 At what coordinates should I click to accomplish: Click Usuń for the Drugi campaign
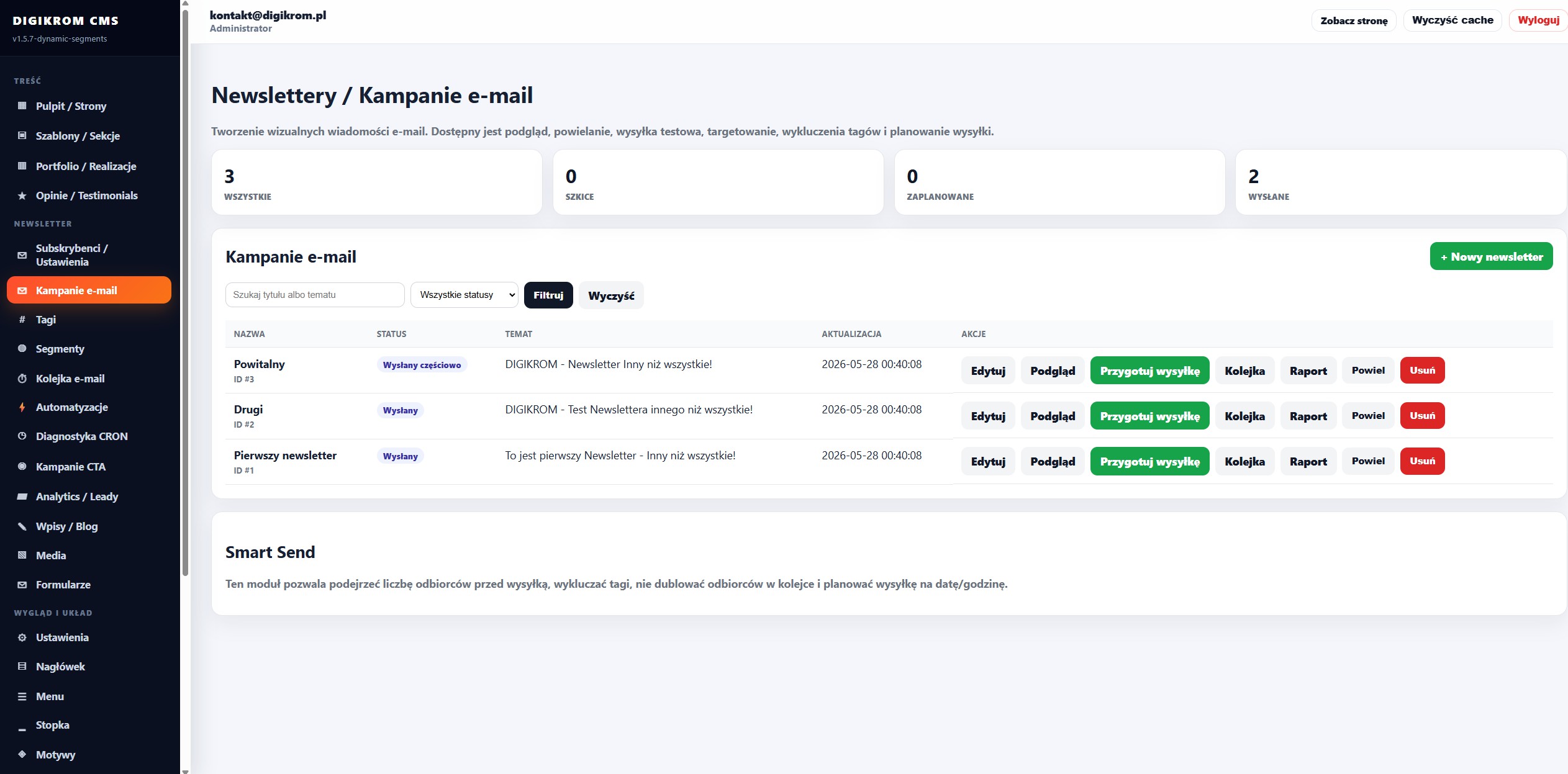pos(1422,415)
